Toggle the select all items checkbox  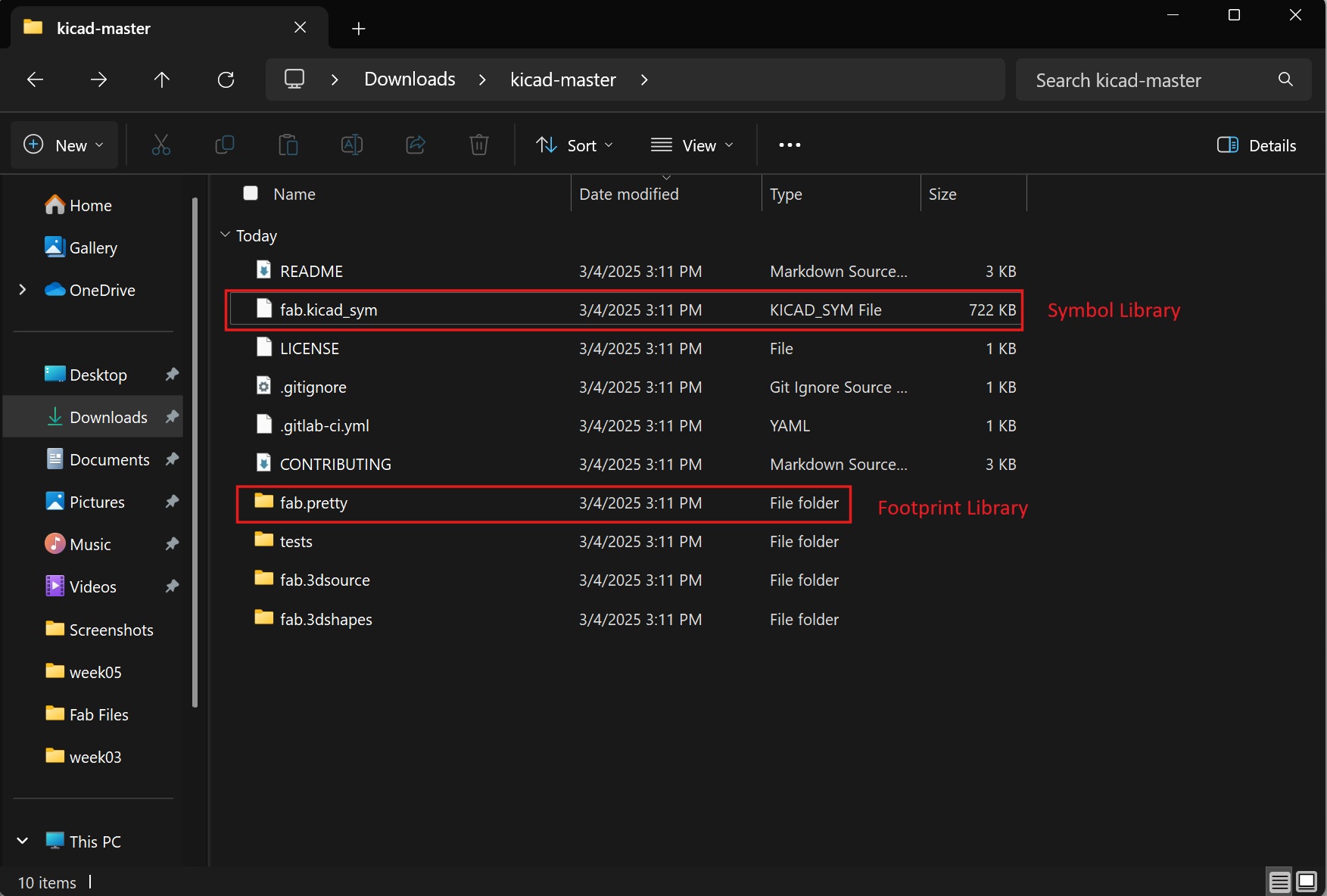(x=251, y=193)
